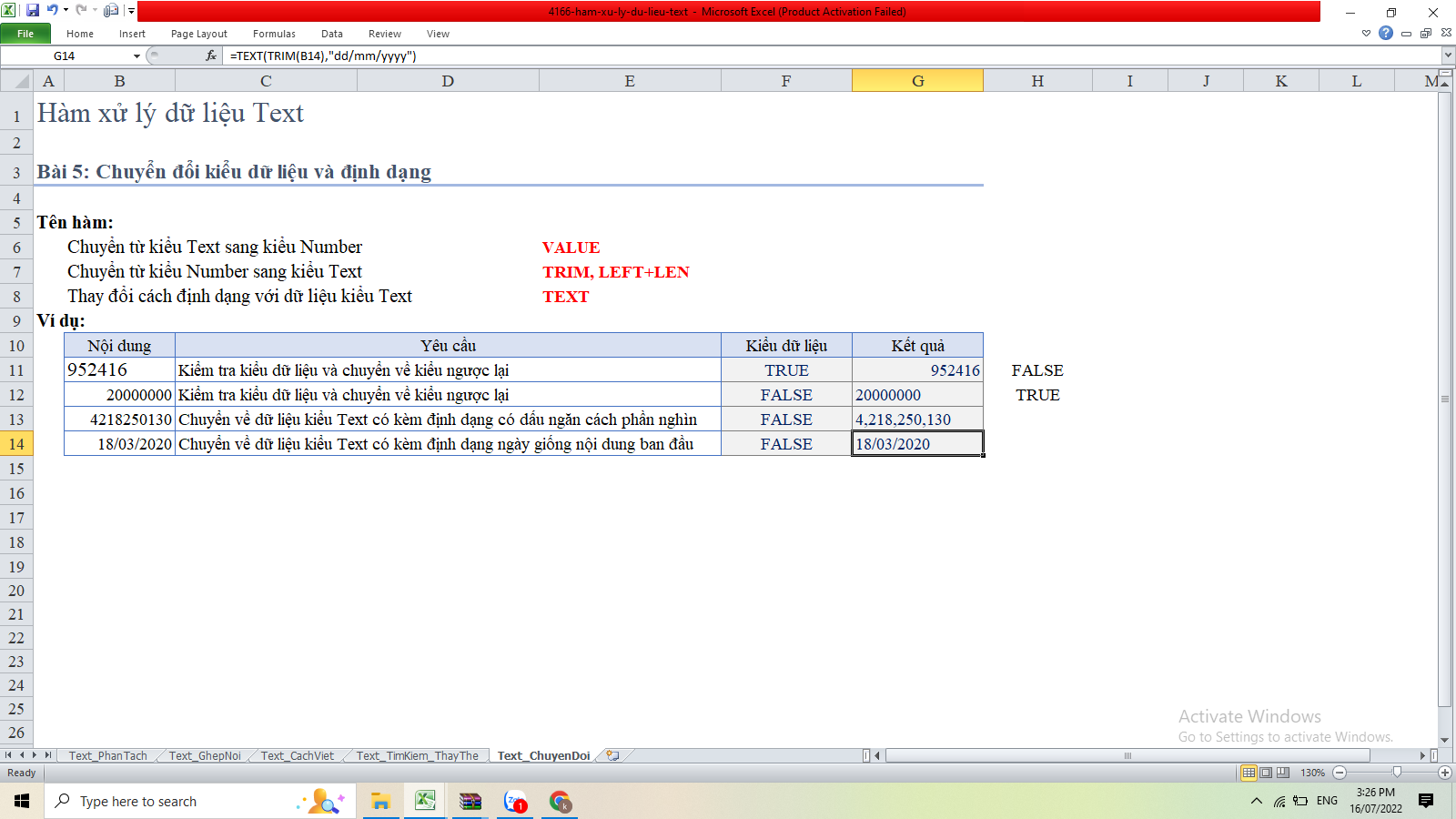Screen dimensions: 1456x819
Task: Save the workbook from the Quick Access Toolbar
Action: (33, 11)
